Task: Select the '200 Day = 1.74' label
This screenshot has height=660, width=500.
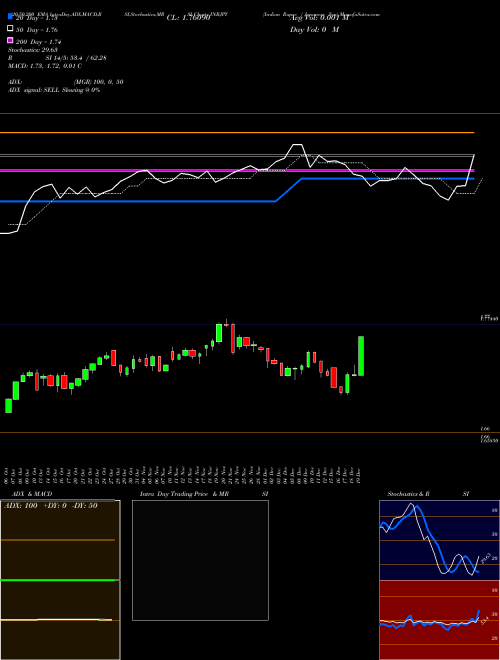Action: point(39,42)
